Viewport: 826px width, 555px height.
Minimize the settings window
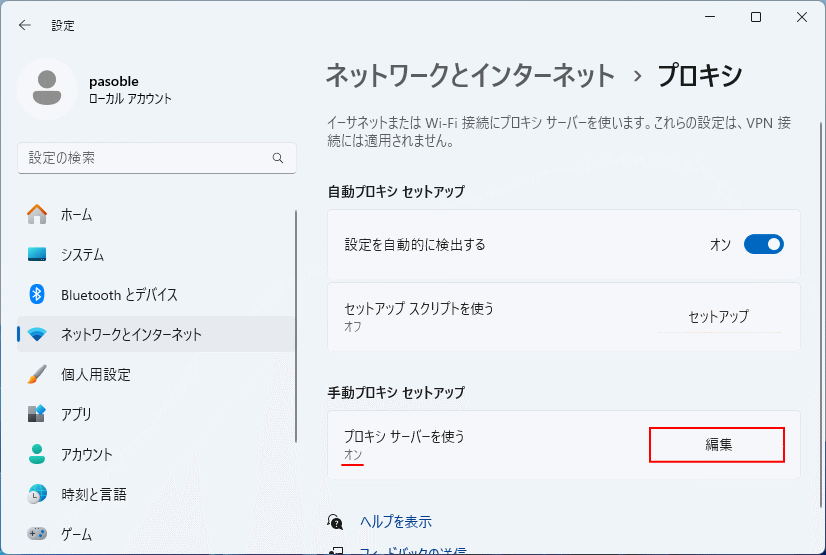710,17
